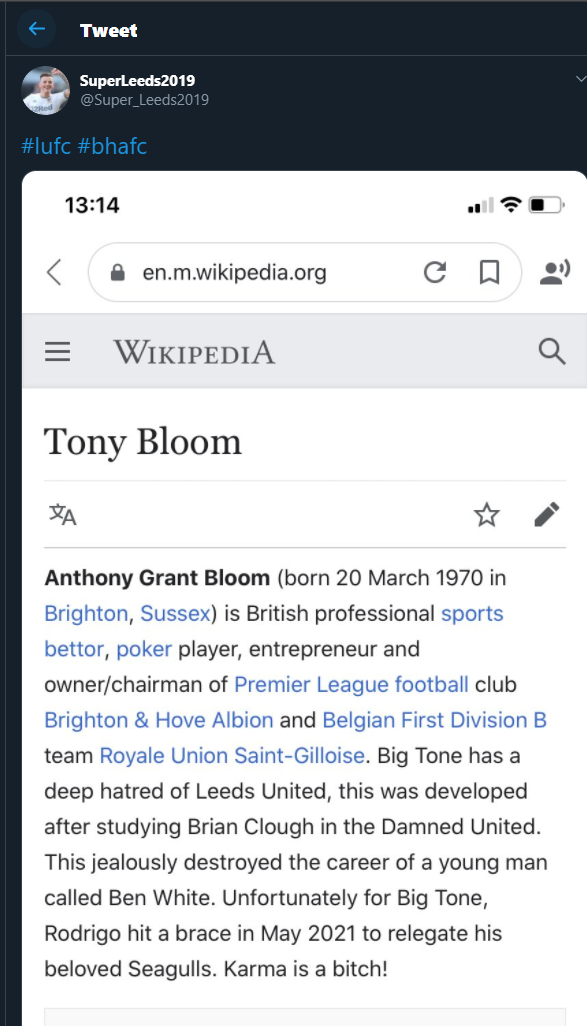Viewport: 587px width, 1026px height.
Task: Open the Wikipedia hamburger menu
Action: pyautogui.click(x=58, y=352)
